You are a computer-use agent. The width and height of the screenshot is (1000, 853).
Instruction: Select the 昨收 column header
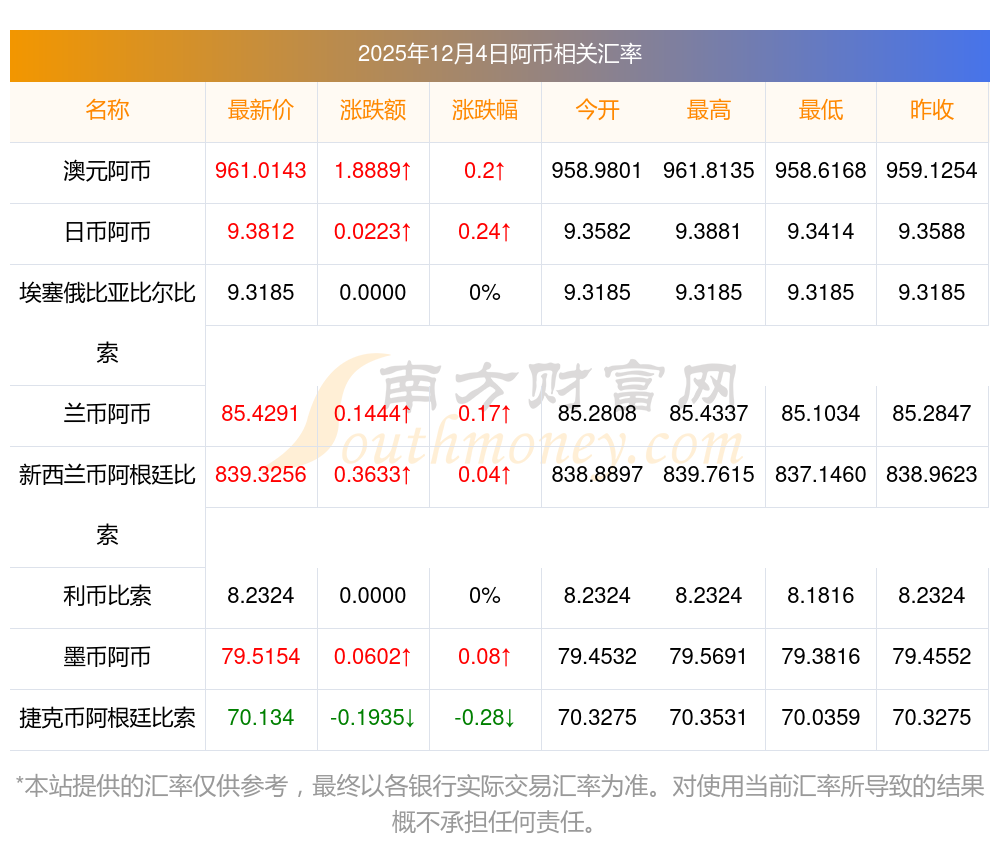tap(932, 111)
